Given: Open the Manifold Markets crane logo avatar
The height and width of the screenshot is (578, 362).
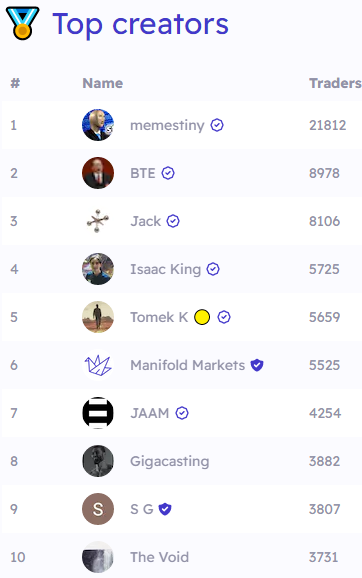Looking at the screenshot, I should tap(98, 365).
